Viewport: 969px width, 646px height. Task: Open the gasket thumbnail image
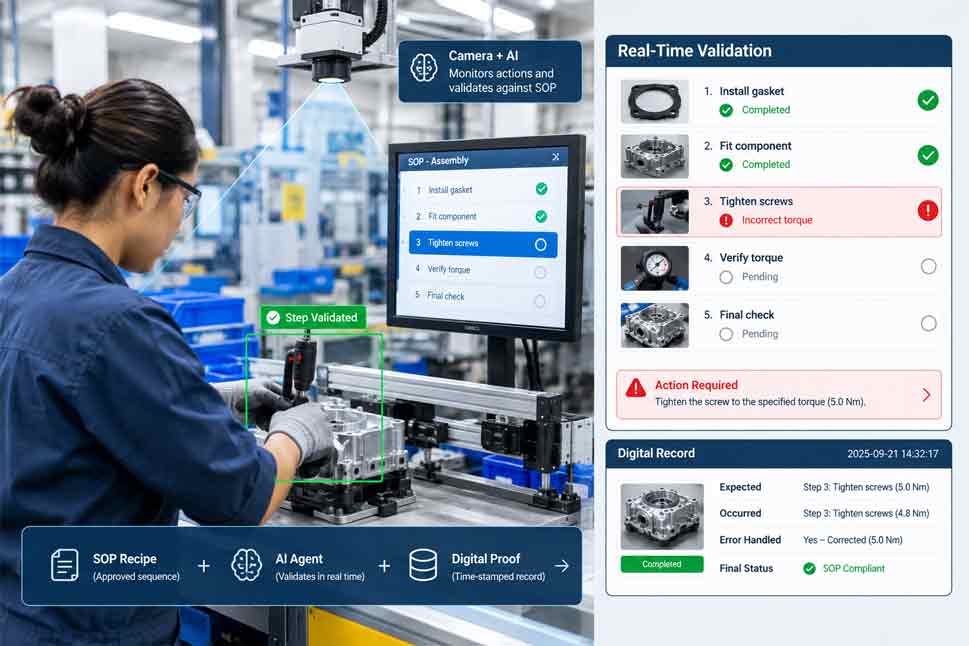654,101
